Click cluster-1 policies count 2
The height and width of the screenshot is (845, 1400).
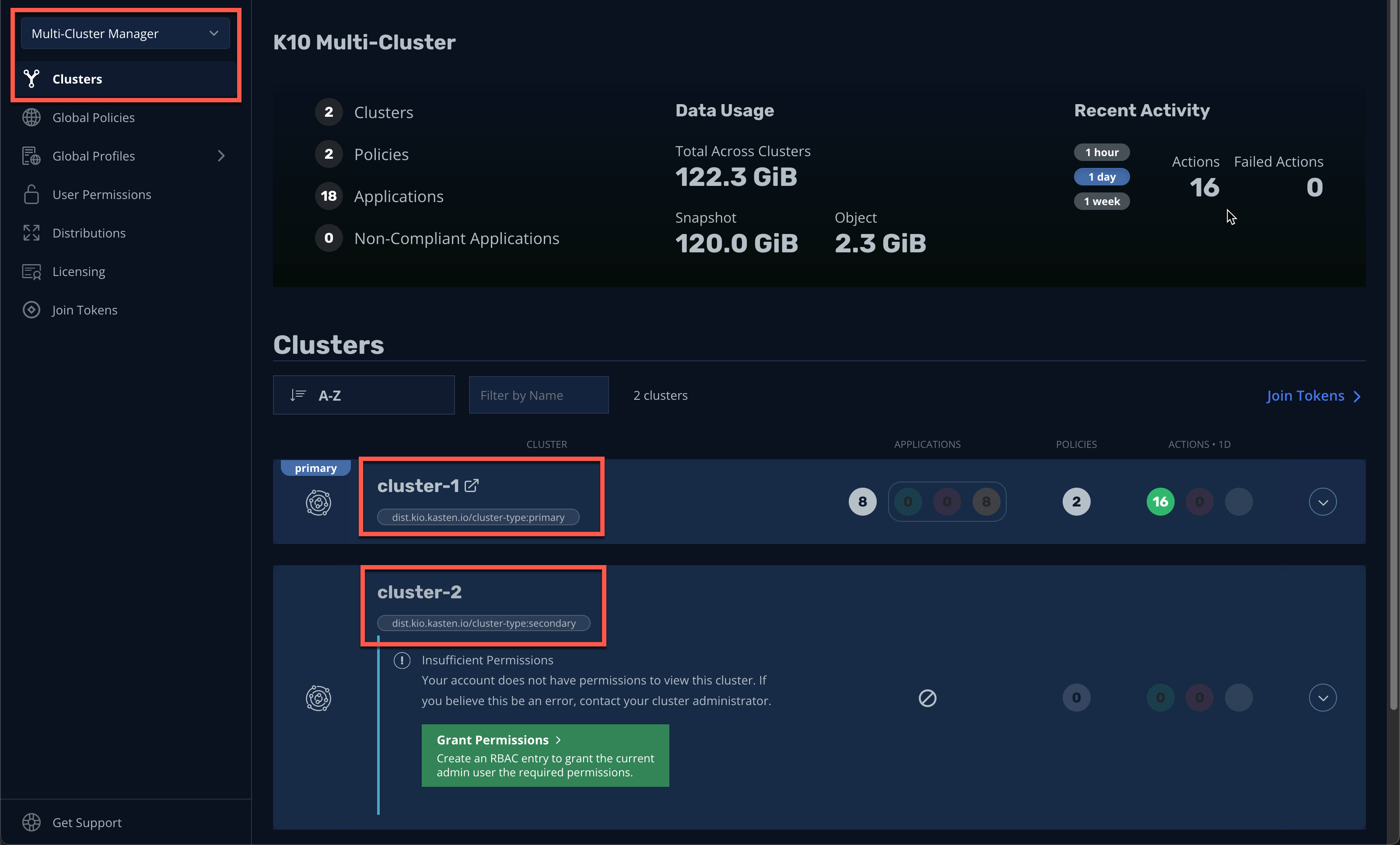click(1076, 502)
